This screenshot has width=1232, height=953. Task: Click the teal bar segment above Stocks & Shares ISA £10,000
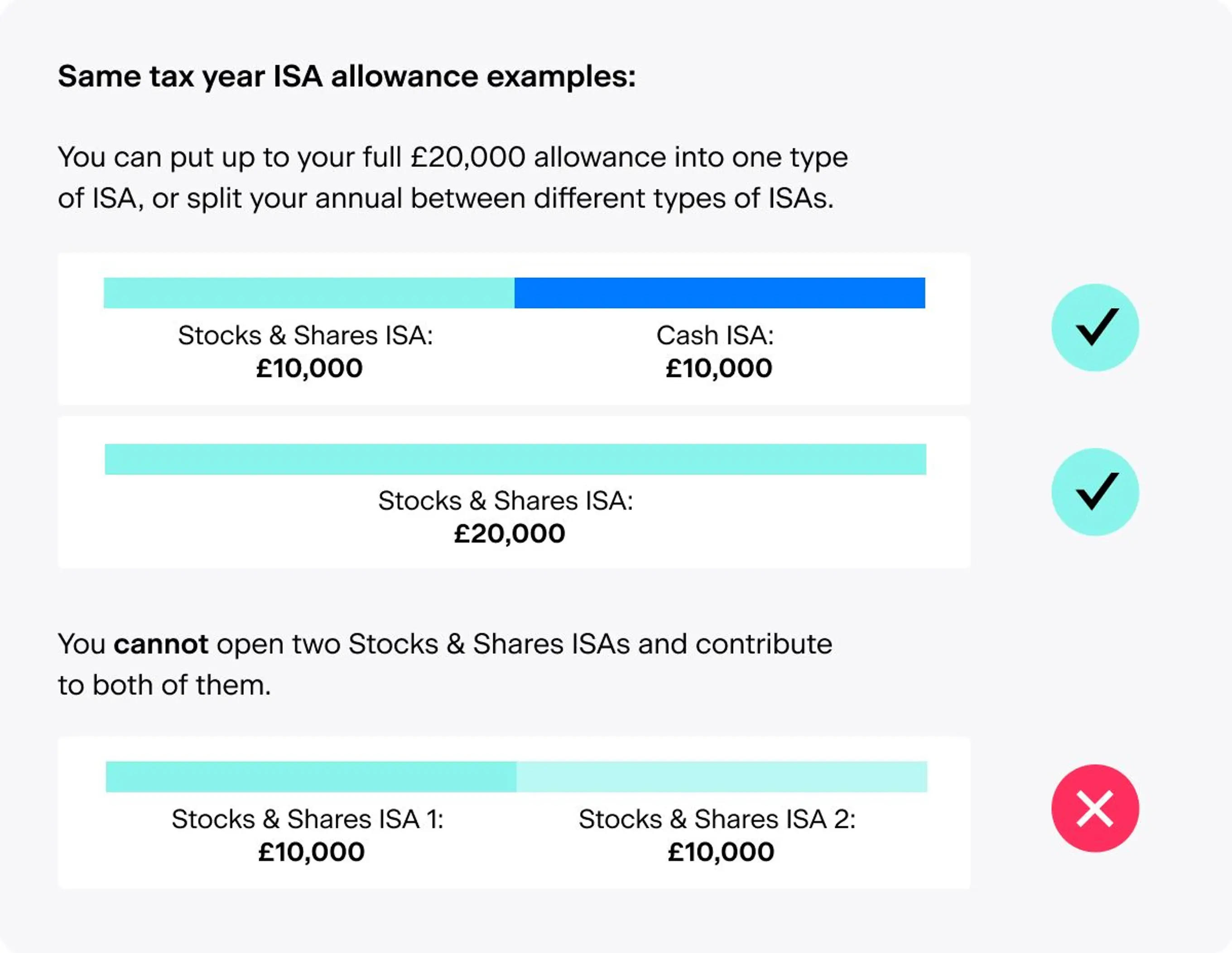pos(308,293)
